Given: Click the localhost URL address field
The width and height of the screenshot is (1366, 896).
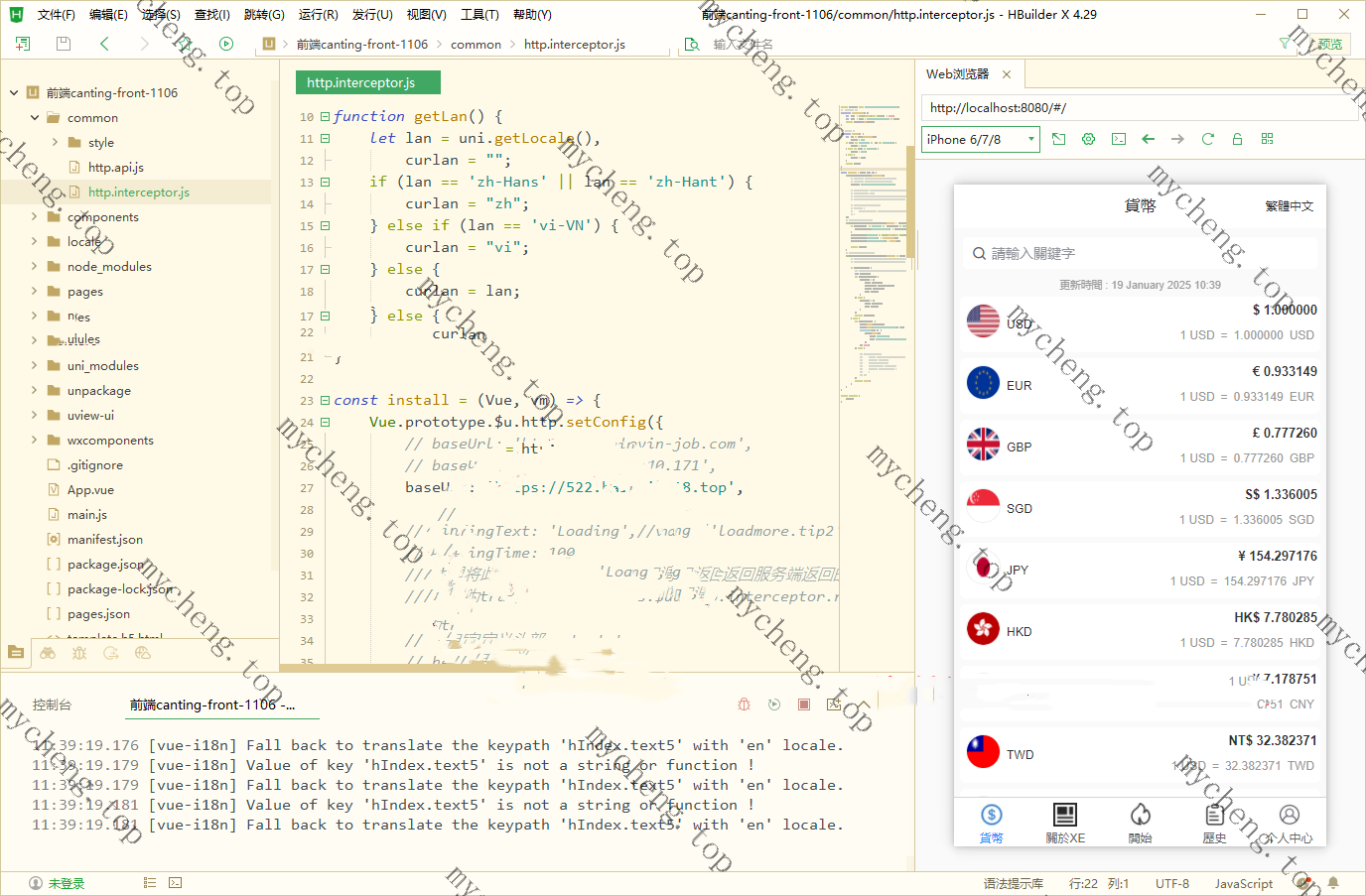Looking at the screenshot, I should pyautogui.click(x=1140, y=107).
